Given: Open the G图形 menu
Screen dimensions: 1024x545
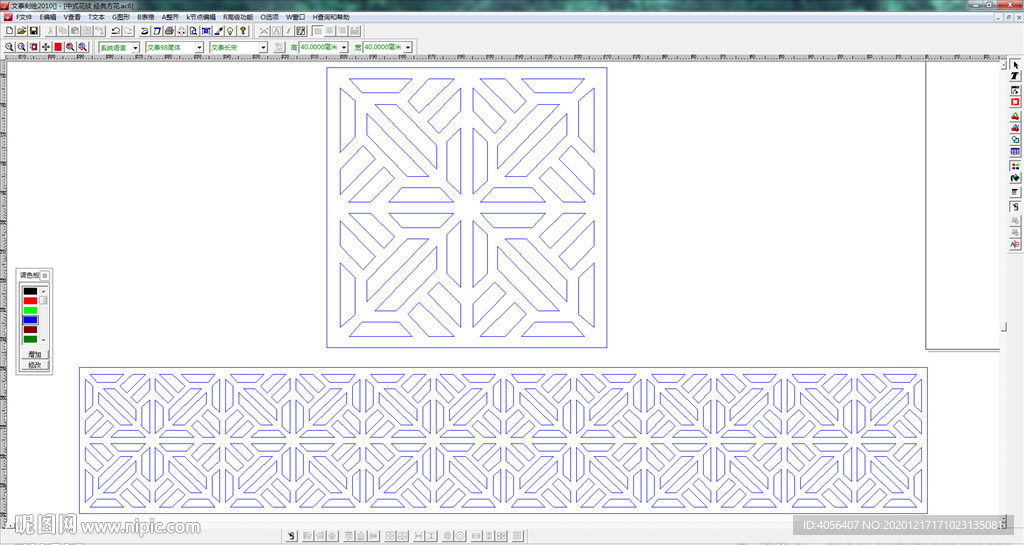Looking at the screenshot, I should [x=121, y=17].
